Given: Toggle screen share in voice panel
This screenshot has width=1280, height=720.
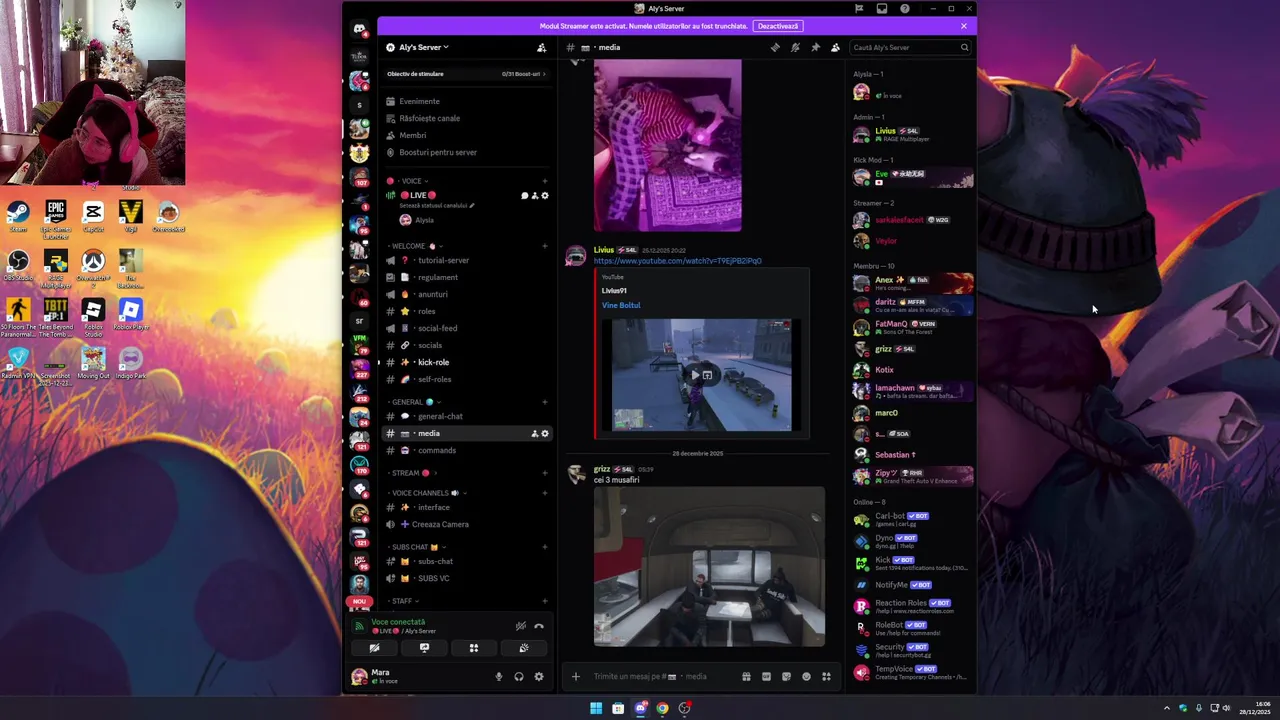Looking at the screenshot, I should pyautogui.click(x=424, y=648).
